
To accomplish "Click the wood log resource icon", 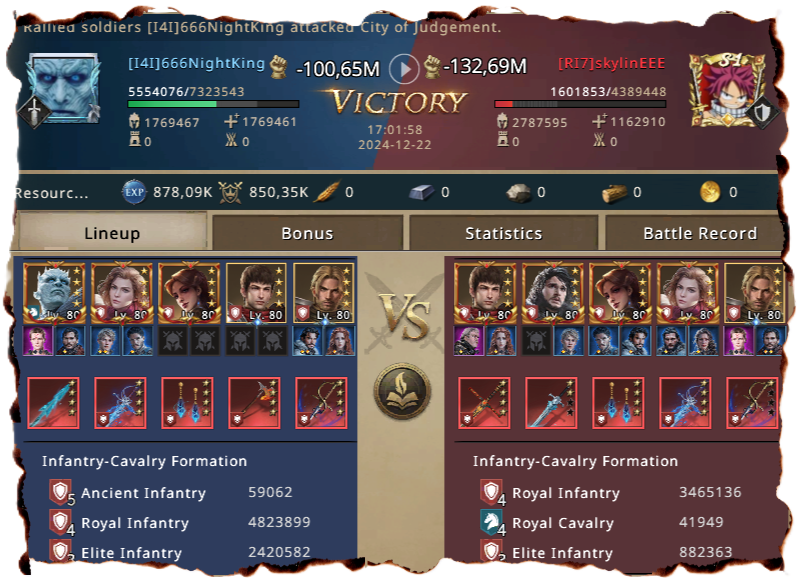I will pyautogui.click(x=614, y=193).
